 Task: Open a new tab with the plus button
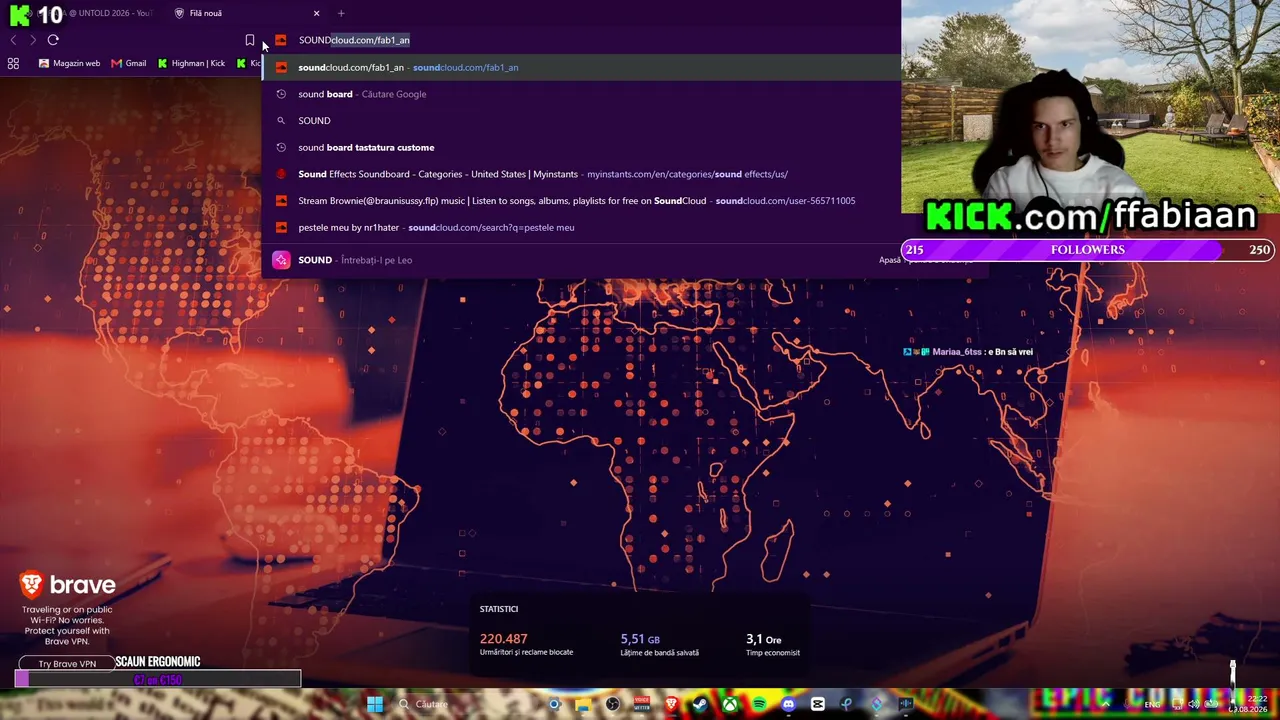click(x=341, y=13)
